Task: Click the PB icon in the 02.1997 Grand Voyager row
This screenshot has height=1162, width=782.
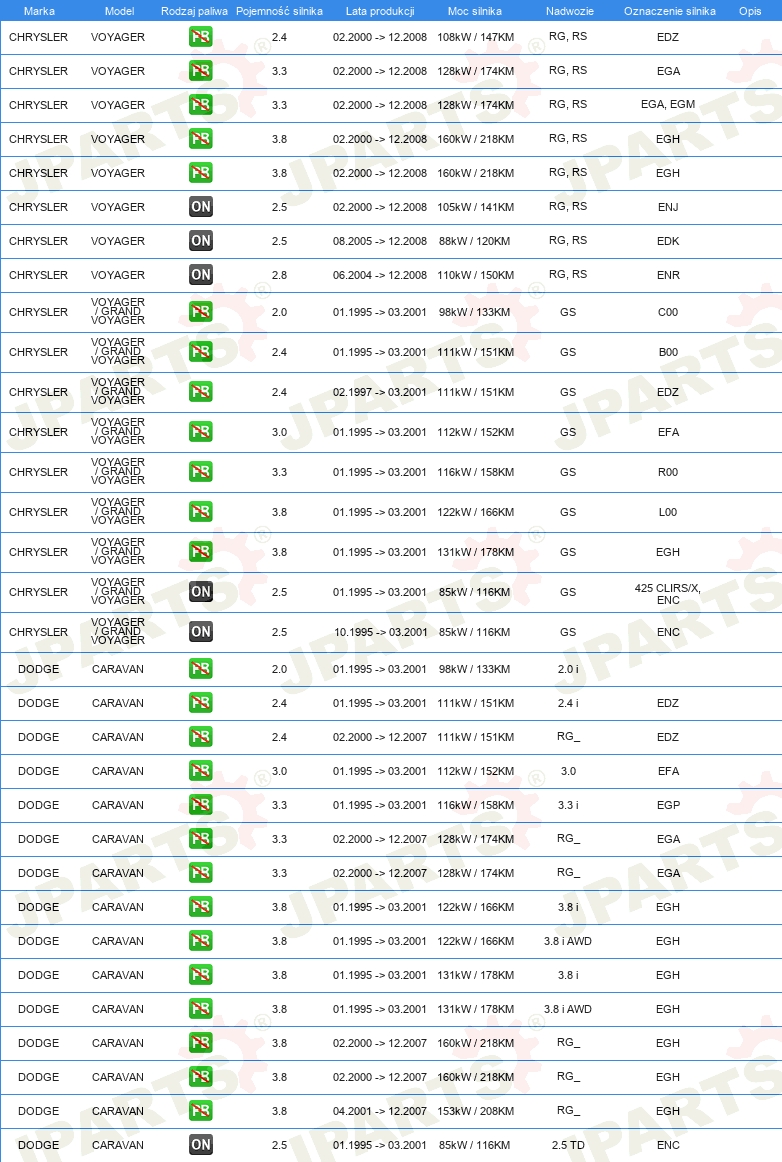Action: [201, 392]
